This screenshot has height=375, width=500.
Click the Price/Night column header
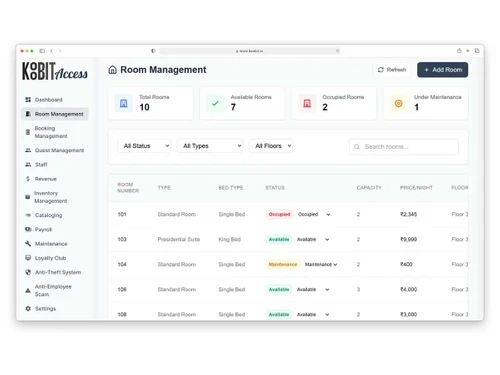click(416, 188)
